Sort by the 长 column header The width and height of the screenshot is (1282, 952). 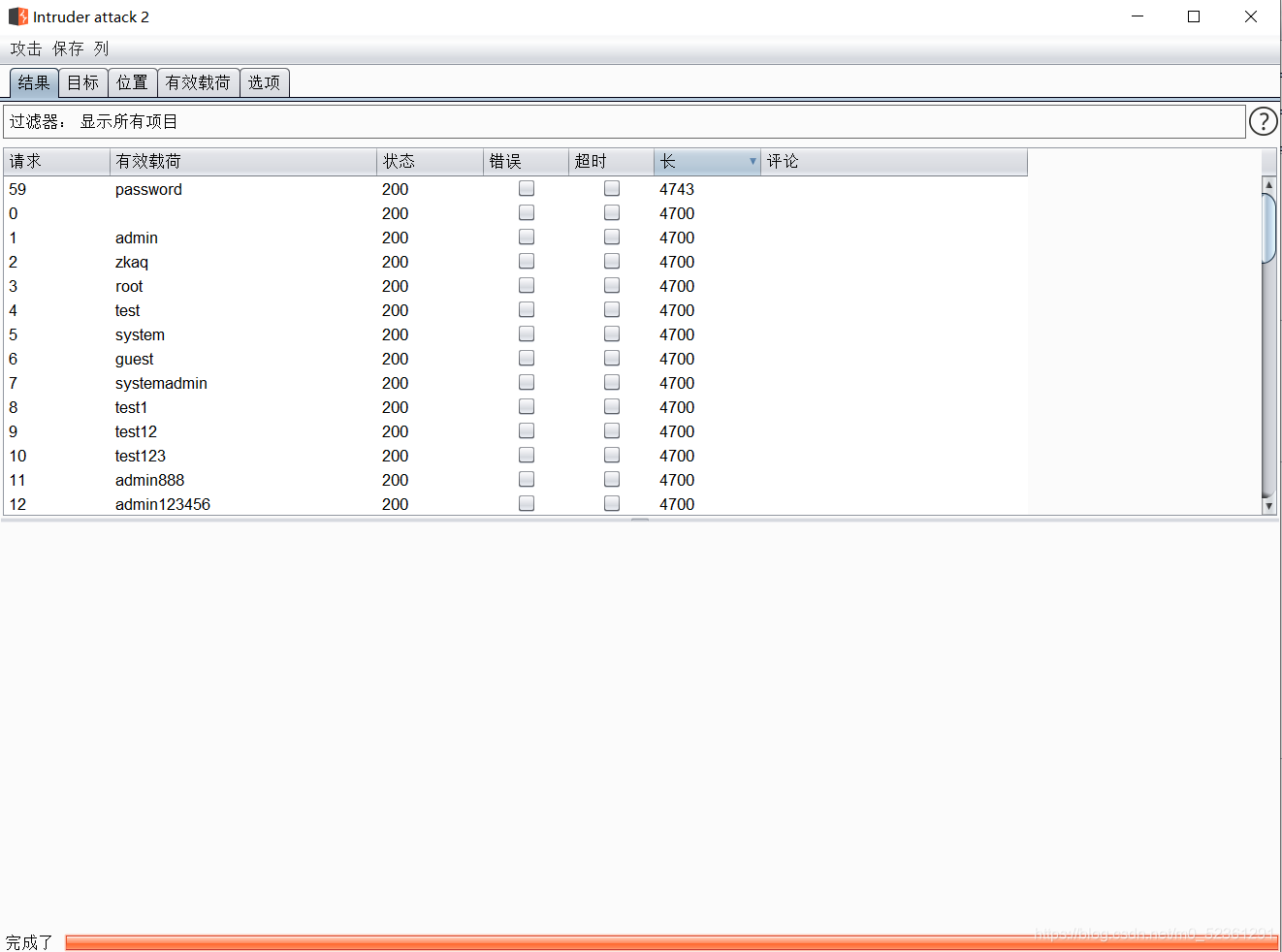coord(707,161)
